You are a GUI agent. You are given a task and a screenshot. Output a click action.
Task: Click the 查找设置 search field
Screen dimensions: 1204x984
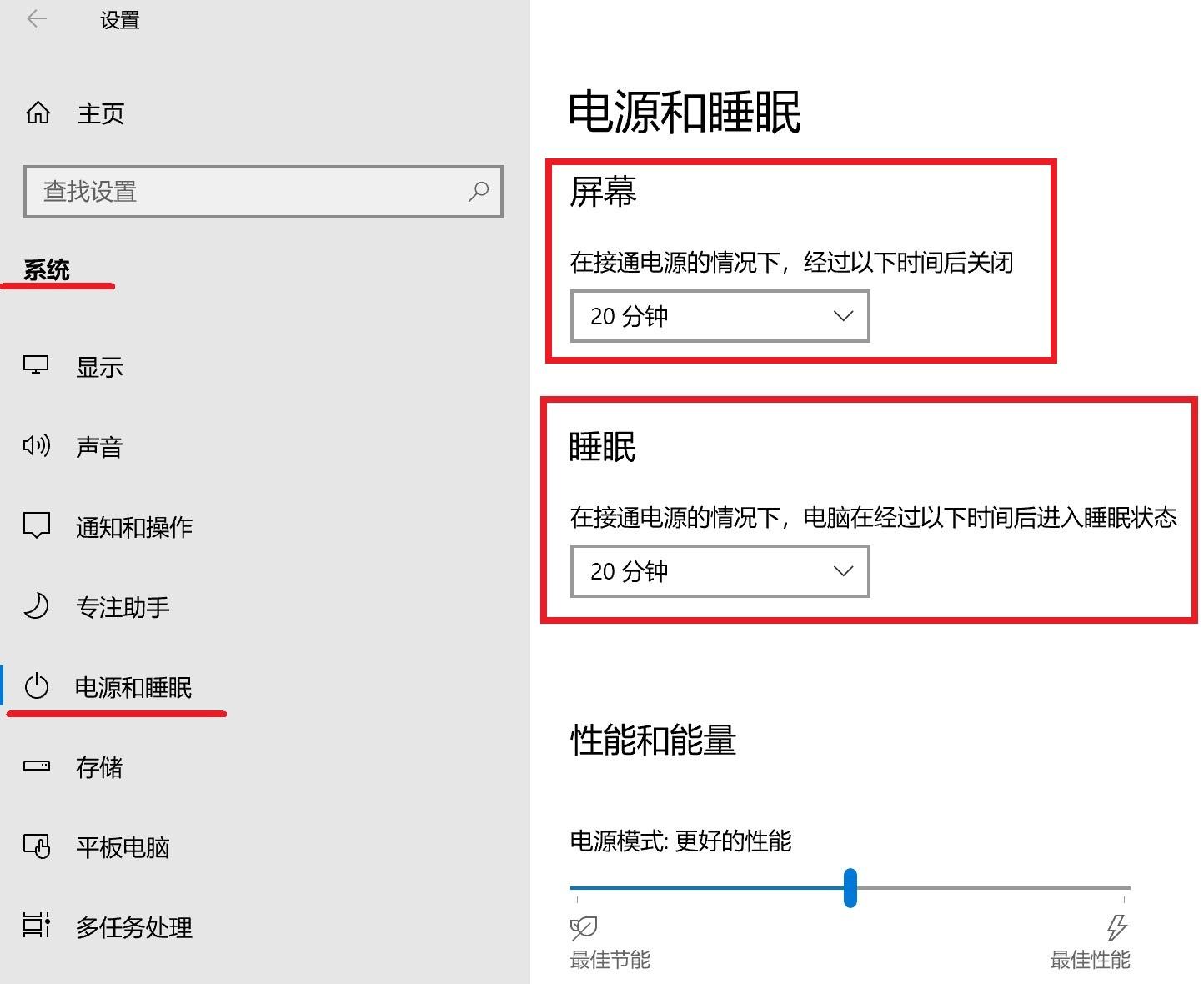coord(263,192)
